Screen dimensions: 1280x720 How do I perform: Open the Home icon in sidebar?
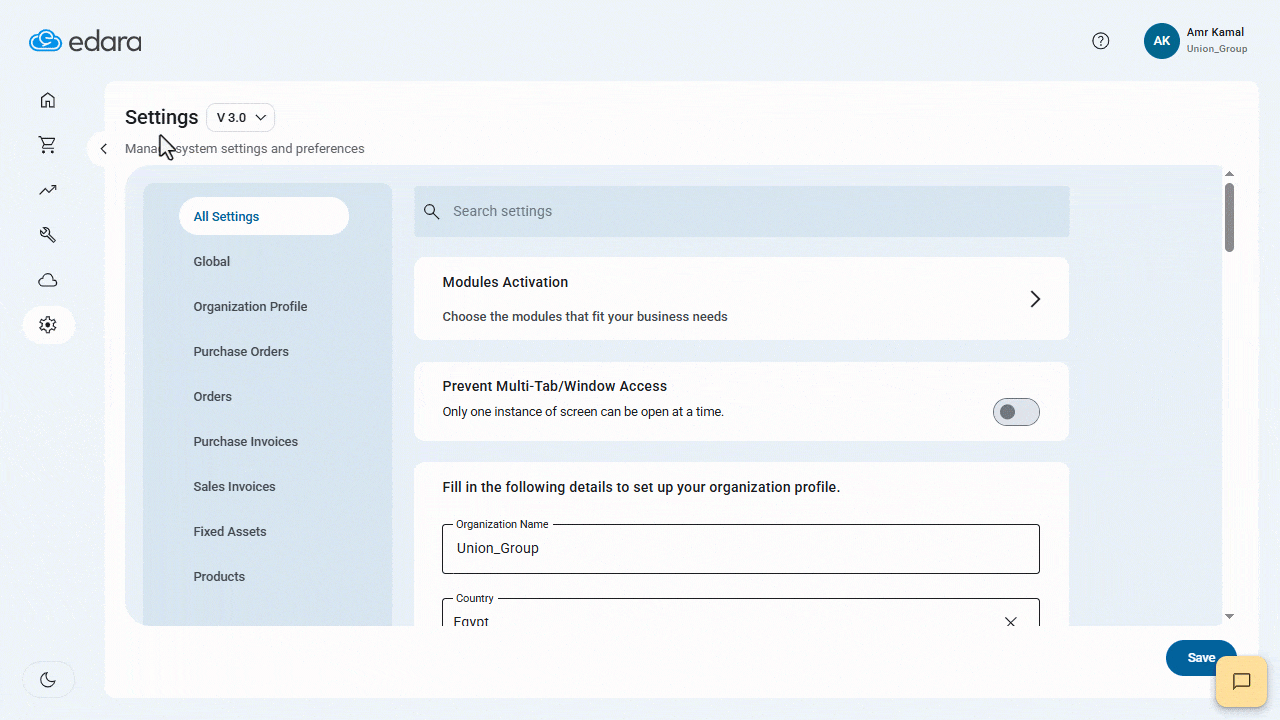(x=48, y=100)
